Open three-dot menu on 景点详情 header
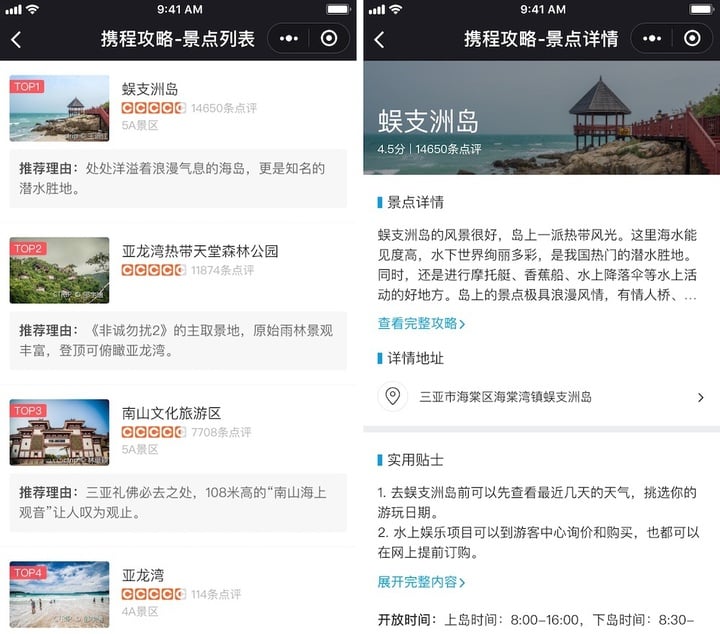Image resolution: width=720 pixels, height=634 pixels. (x=652, y=39)
